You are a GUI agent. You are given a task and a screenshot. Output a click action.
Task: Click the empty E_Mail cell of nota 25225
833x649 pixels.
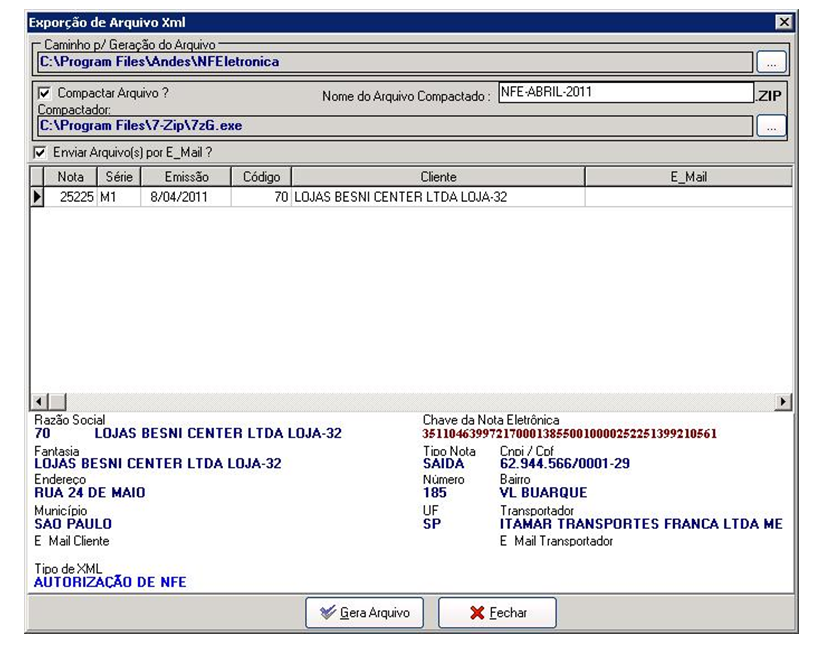pos(688,197)
